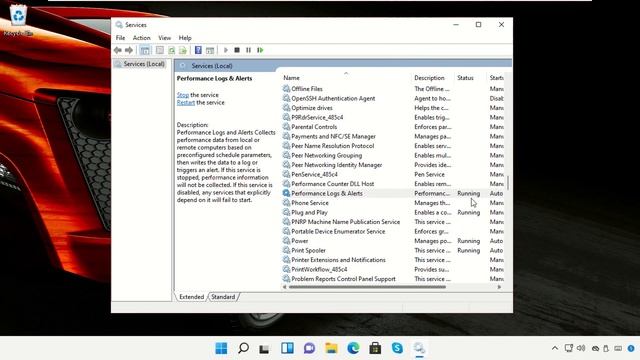
Task: Click the Refresh toolbar icon
Action: tap(172, 50)
